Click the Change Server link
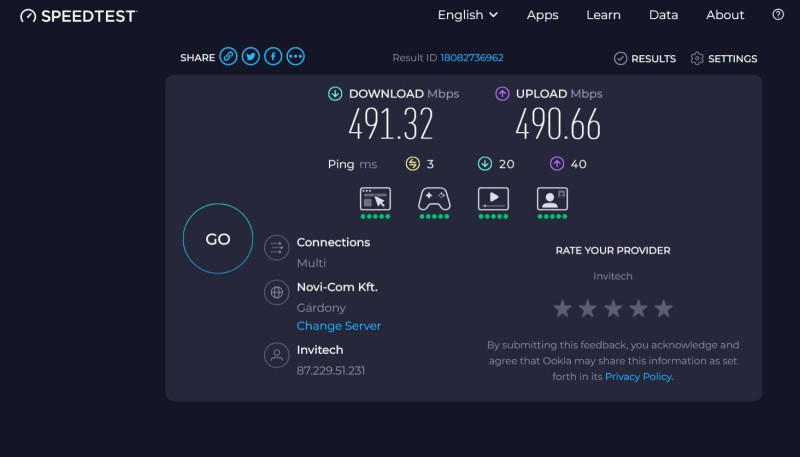 tap(339, 326)
